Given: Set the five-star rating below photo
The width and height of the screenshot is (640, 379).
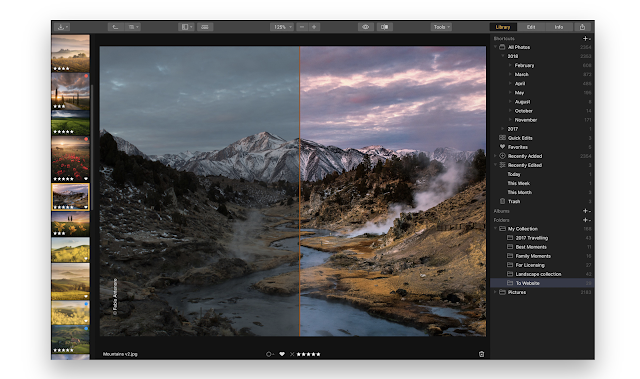Looking at the screenshot, I should coord(308,354).
